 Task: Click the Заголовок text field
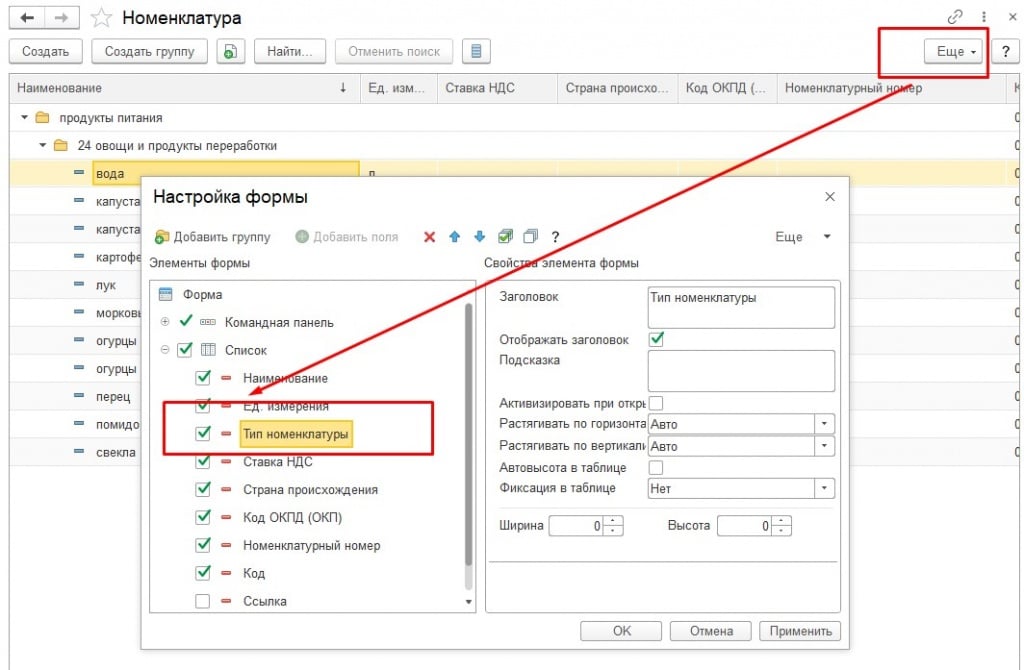(740, 307)
